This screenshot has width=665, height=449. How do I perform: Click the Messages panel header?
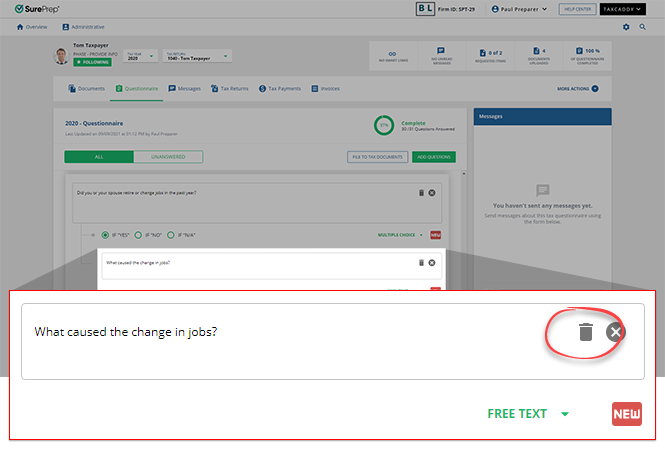pyautogui.click(x=542, y=117)
